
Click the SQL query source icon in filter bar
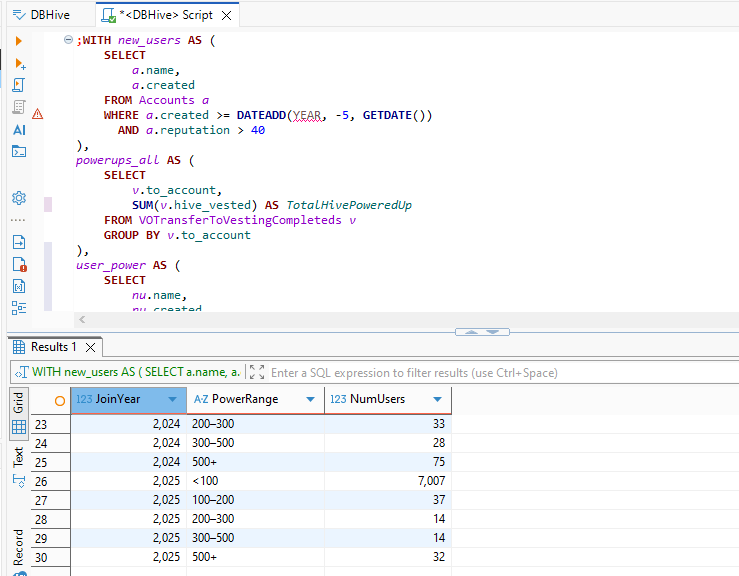click(21, 372)
